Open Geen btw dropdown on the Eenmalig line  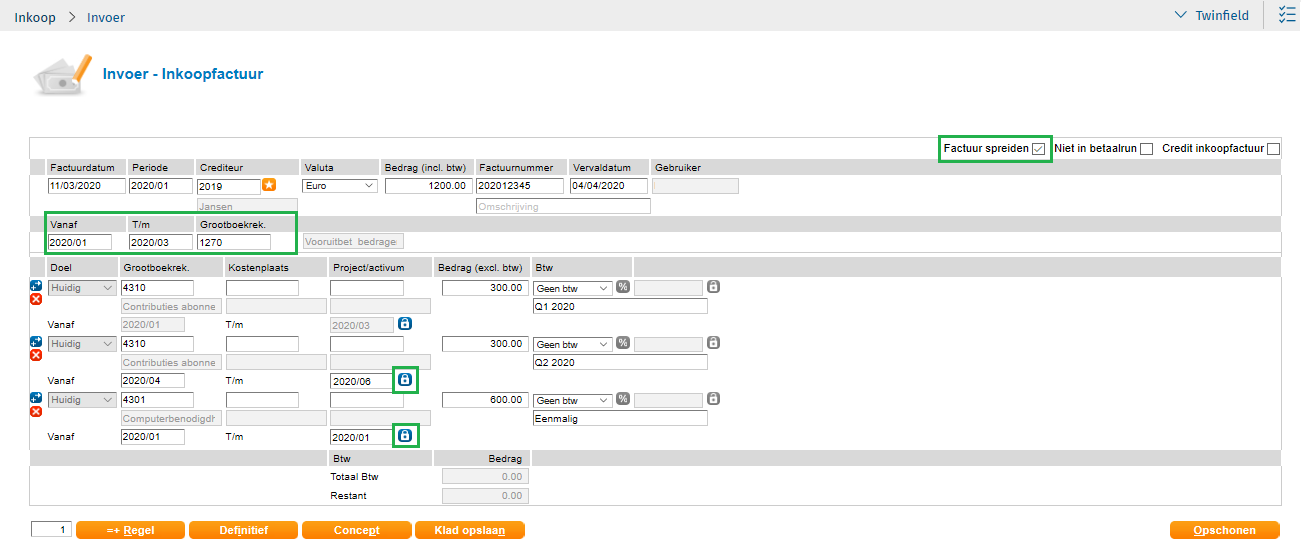point(572,400)
